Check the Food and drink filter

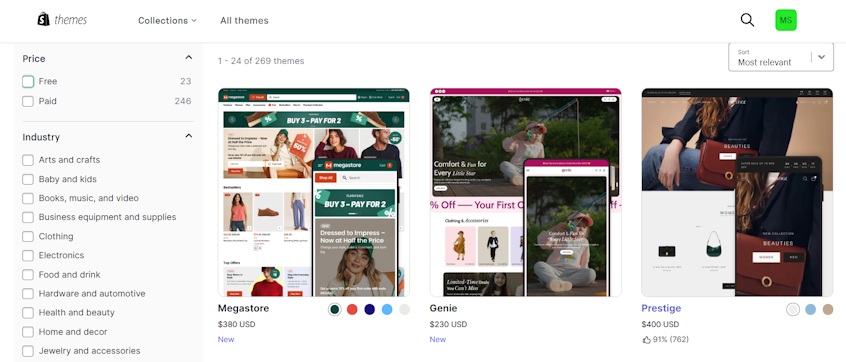click(28, 275)
